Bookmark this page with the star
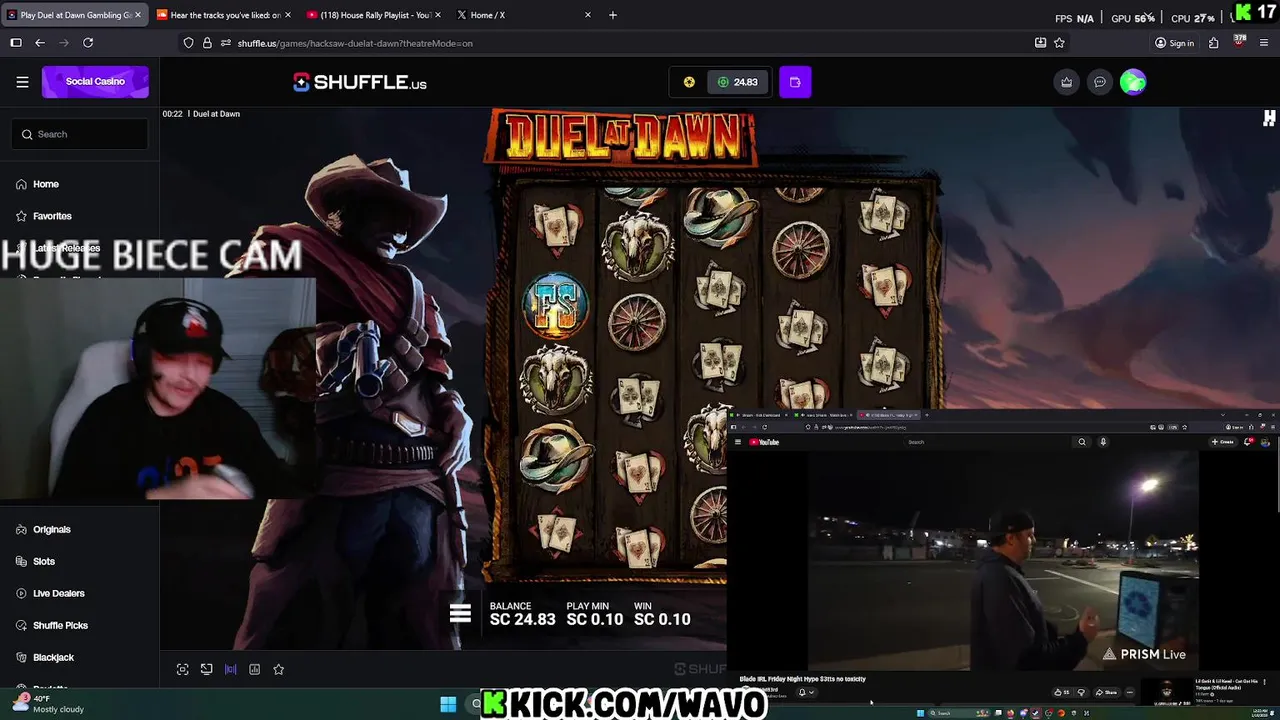The height and width of the screenshot is (720, 1280). point(1059,43)
